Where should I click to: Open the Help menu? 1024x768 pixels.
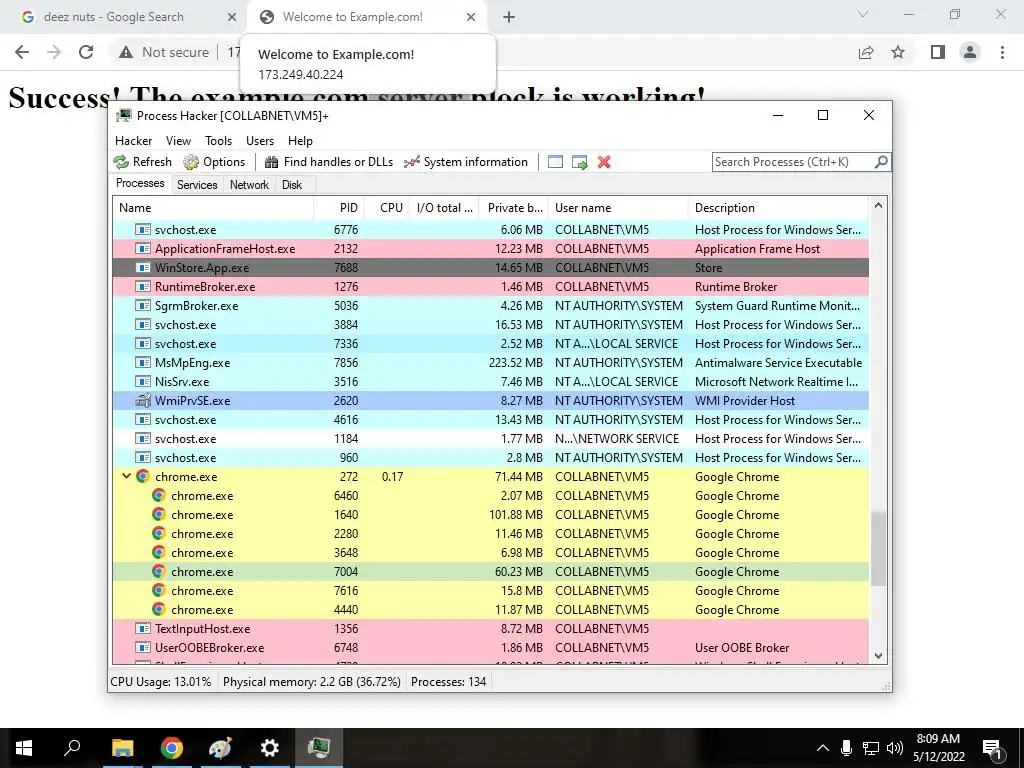[x=300, y=140]
